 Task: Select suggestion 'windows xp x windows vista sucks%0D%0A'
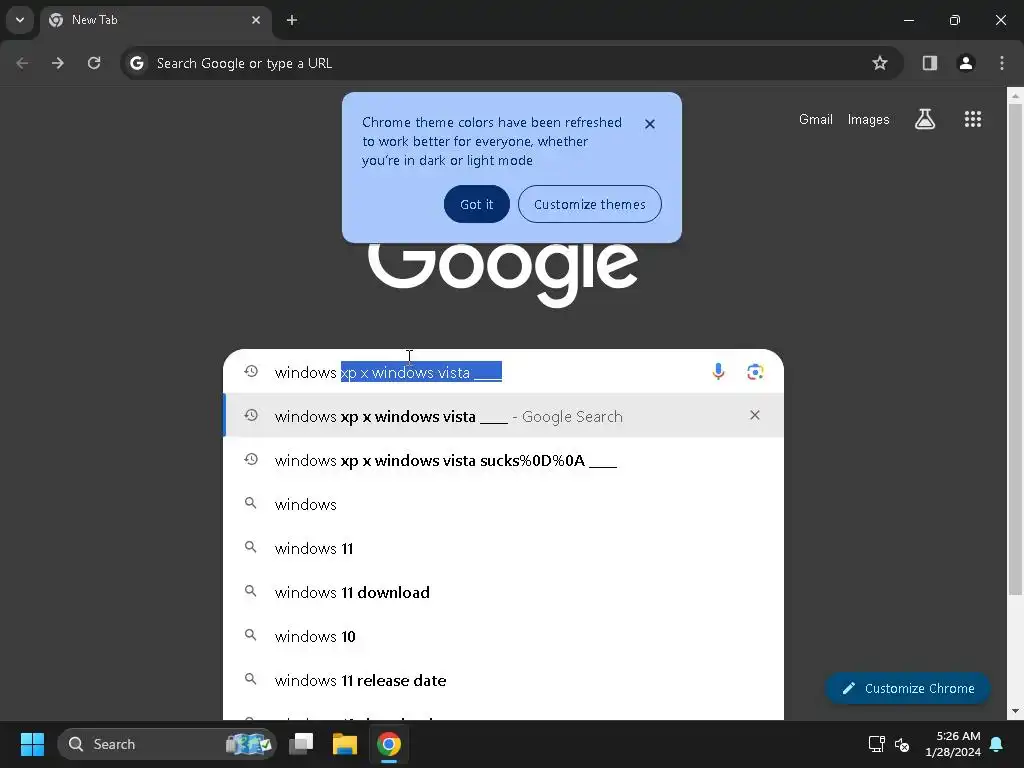click(503, 460)
